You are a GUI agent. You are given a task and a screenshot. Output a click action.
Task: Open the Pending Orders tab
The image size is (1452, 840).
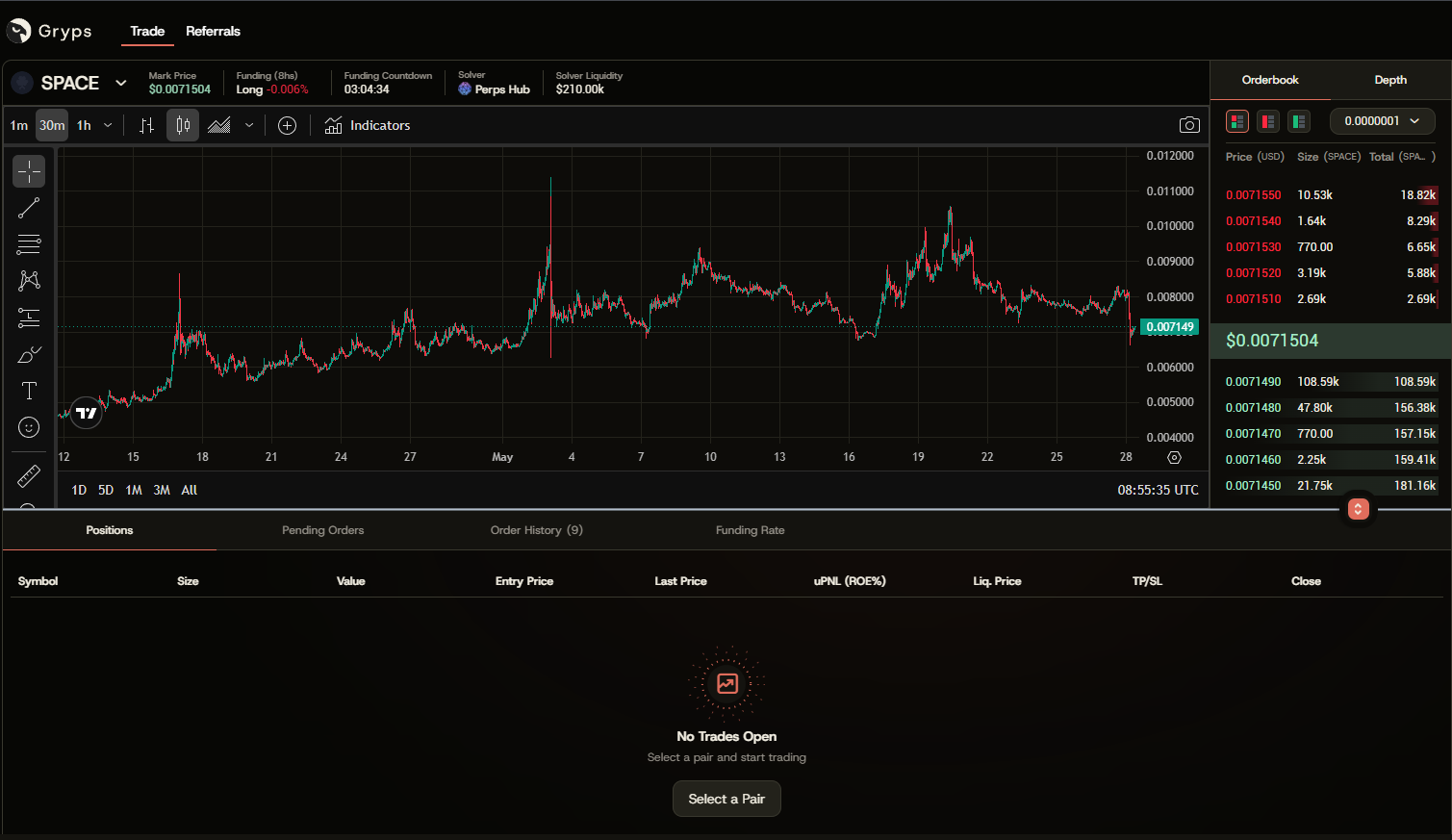point(323,530)
